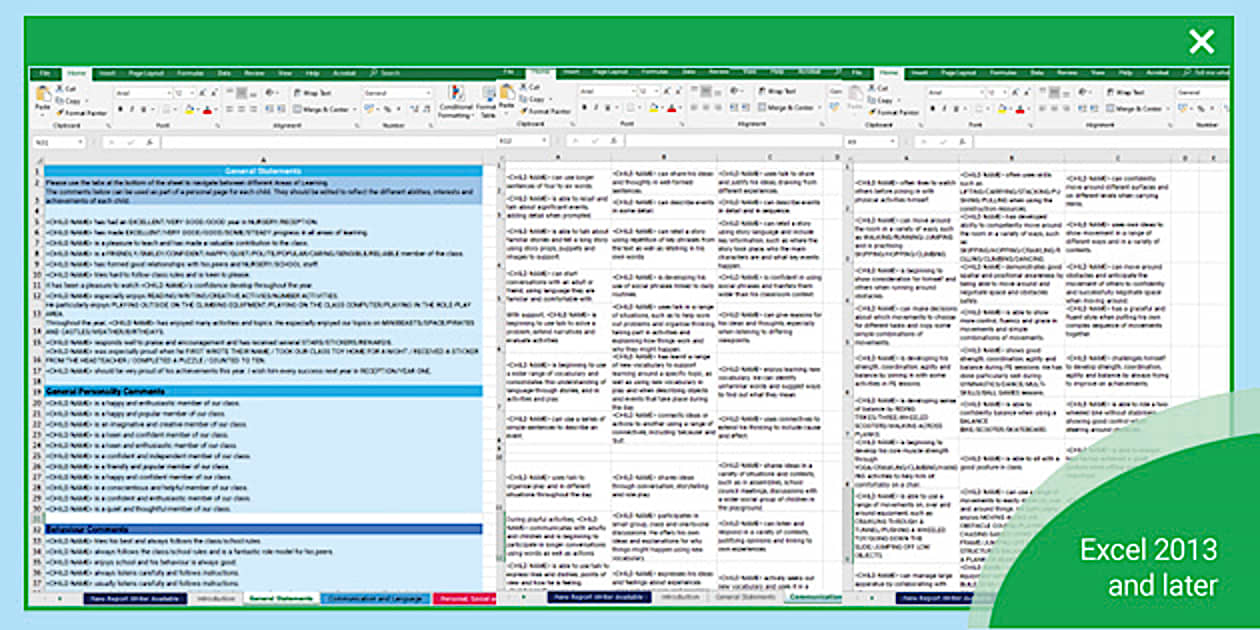The height and width of the screenshot is (630, 1260).
Task: Enable Wrap Text for the selection
Action: [x=302, y=92]
